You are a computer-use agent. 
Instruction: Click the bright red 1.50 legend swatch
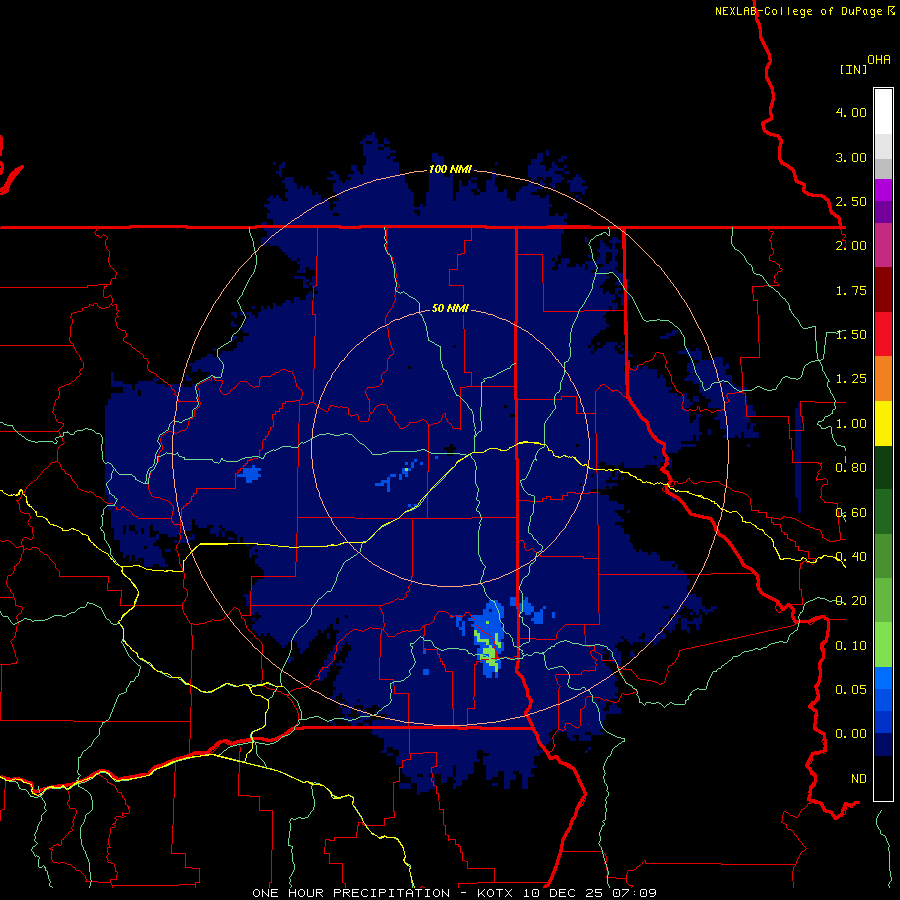(883, 334)
